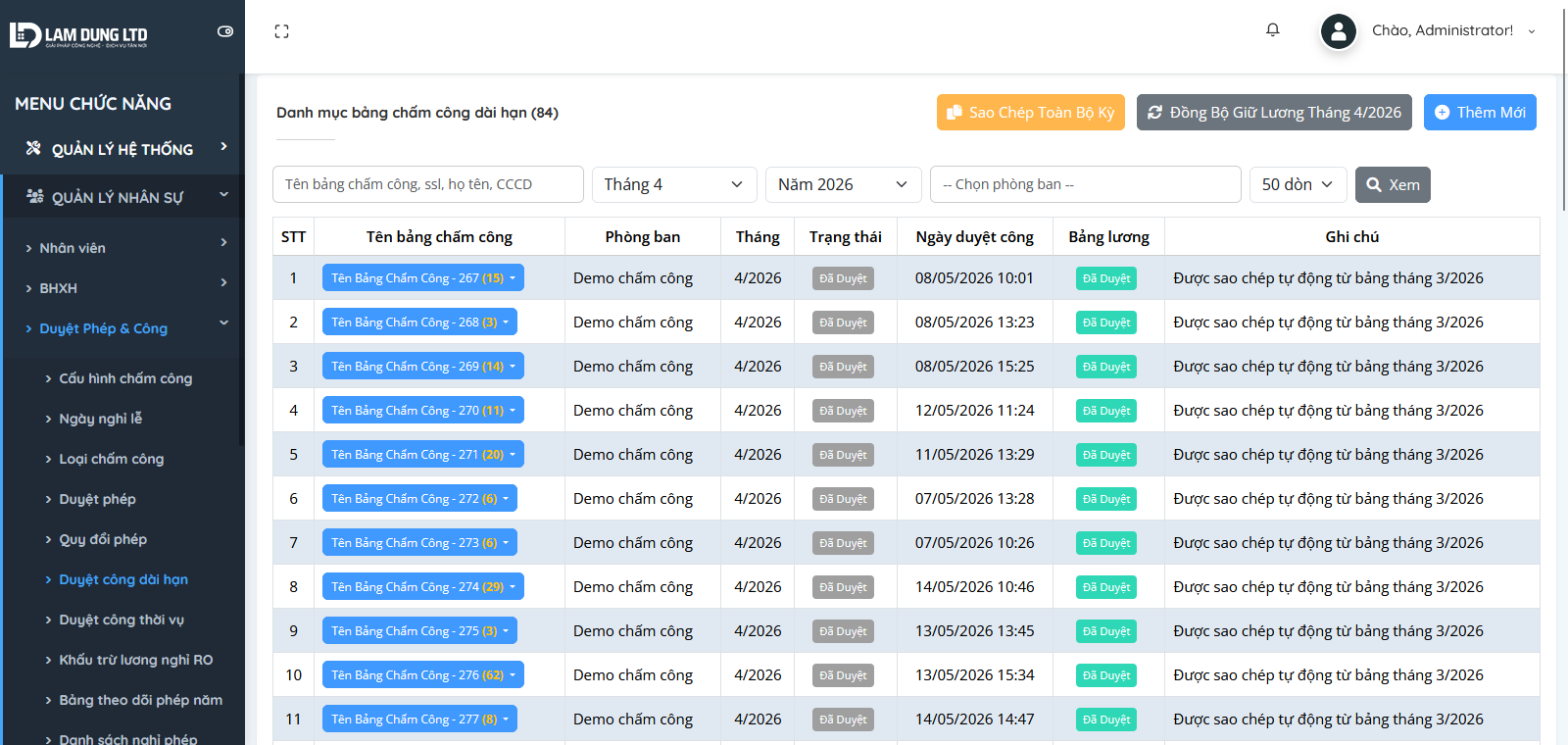Open Tên Bảng Chấm Công - 277 dropdown
Viewport: 1568px width, 745px height.
(419, 719)
